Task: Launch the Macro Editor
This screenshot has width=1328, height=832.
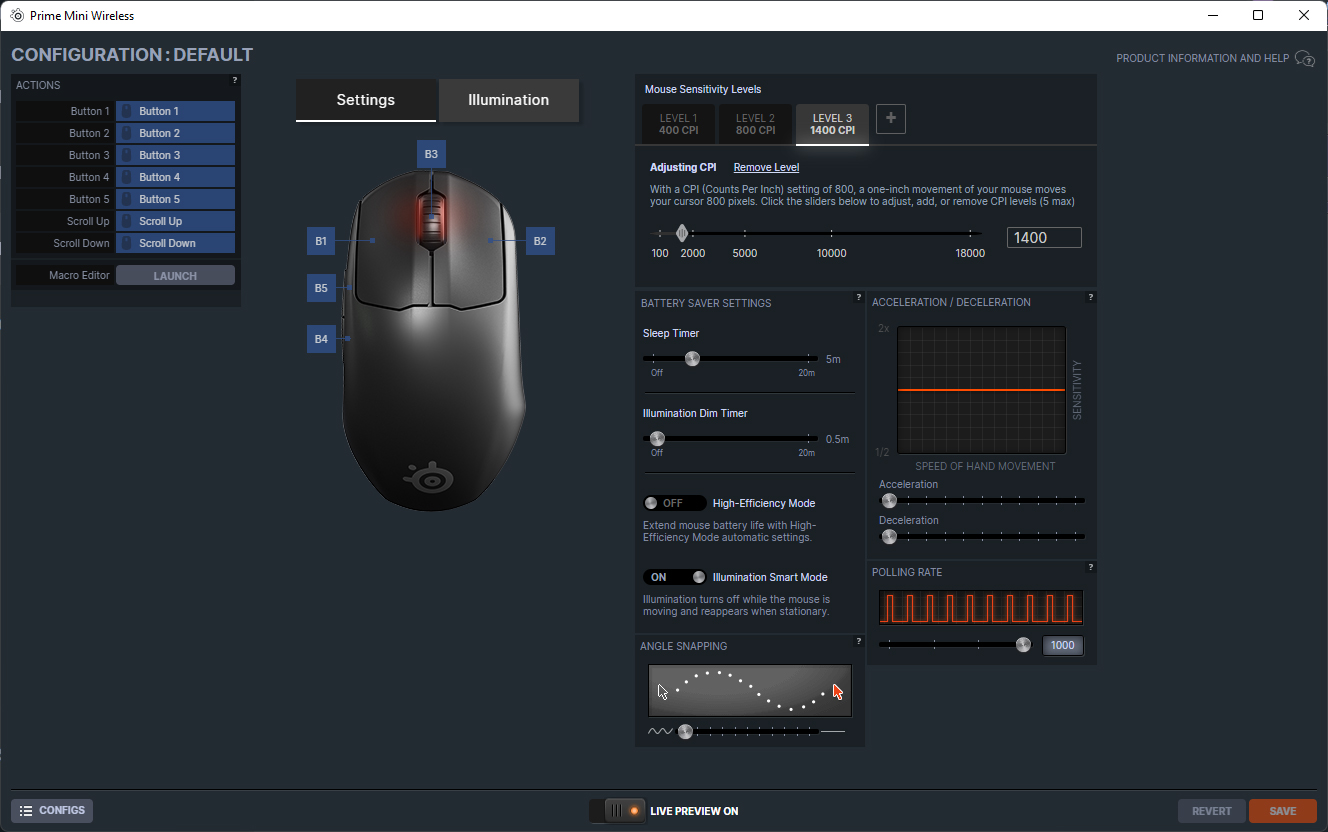Action: click(175, 276)
